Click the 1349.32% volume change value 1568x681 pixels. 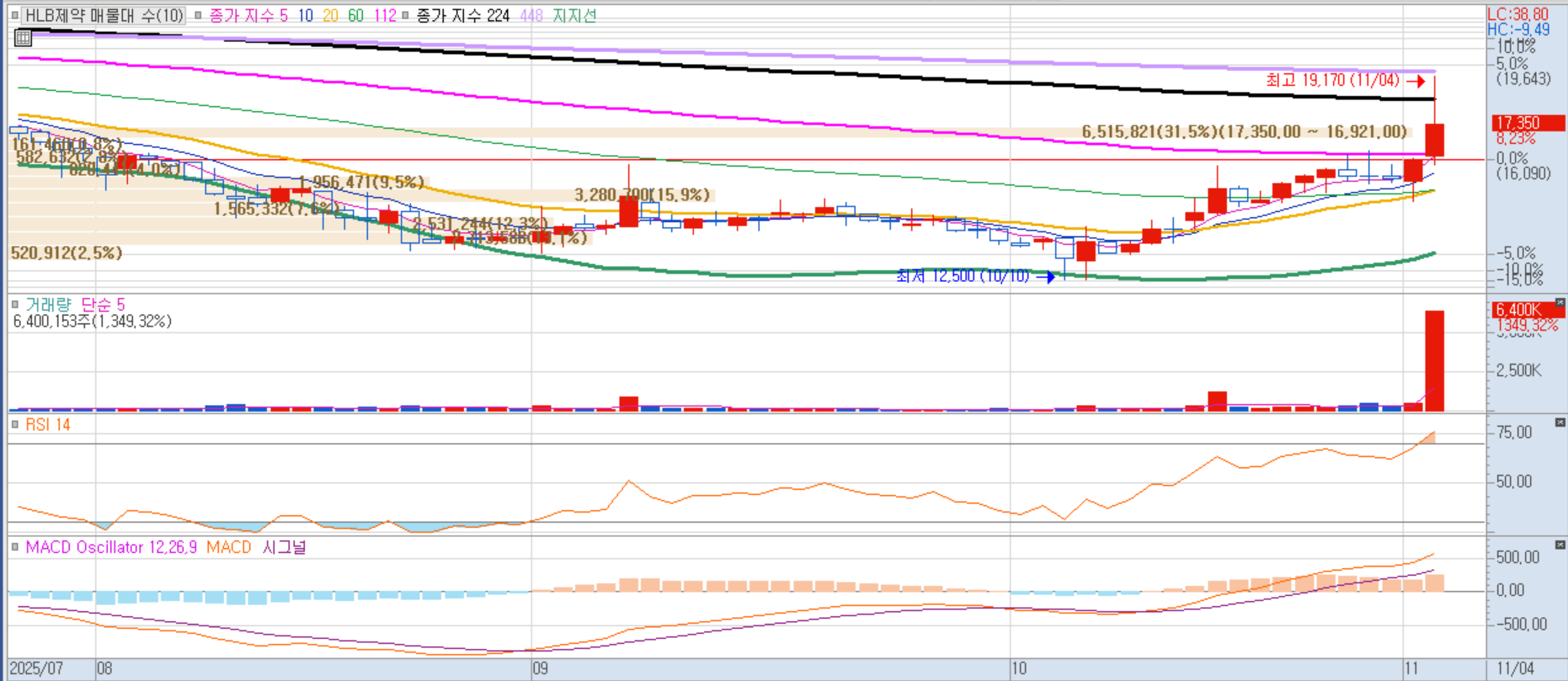(1527, 325)
